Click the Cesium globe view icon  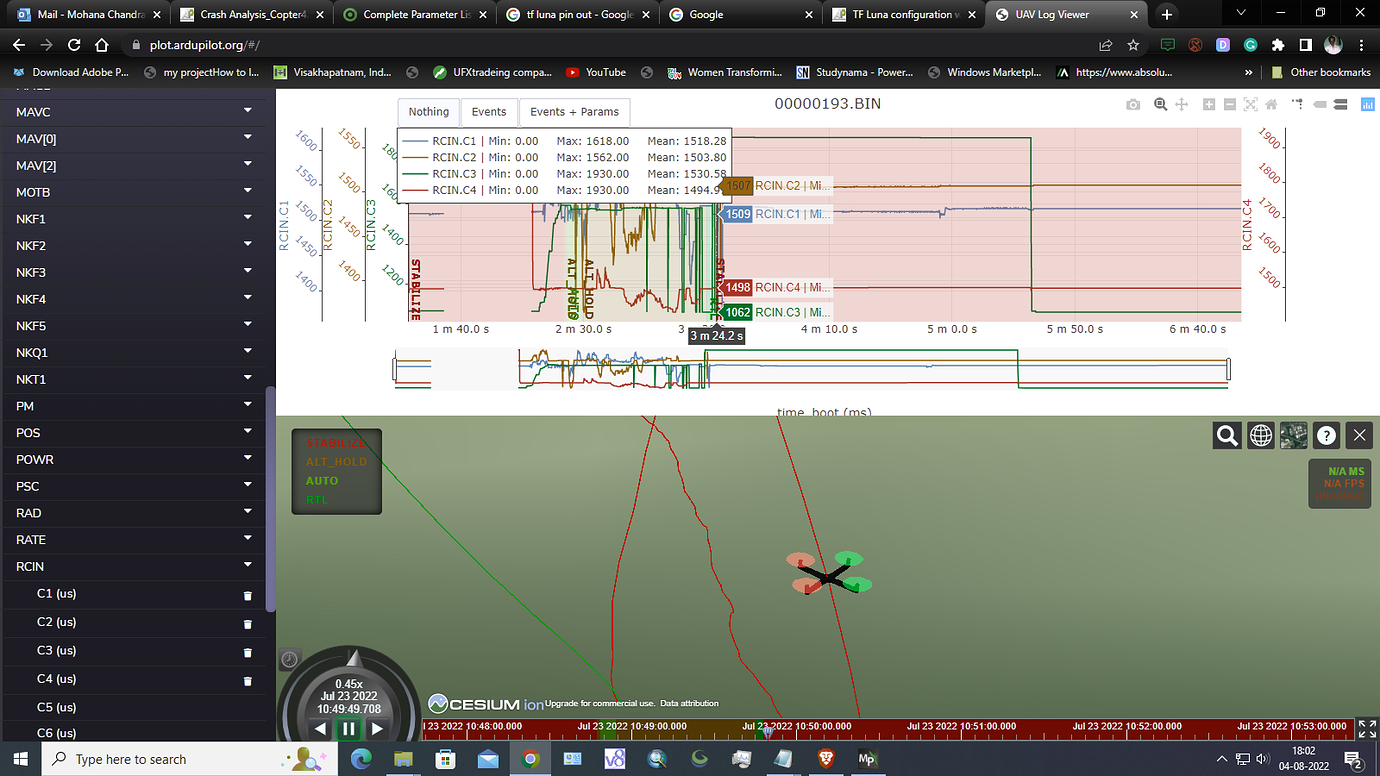point(1260,435)
